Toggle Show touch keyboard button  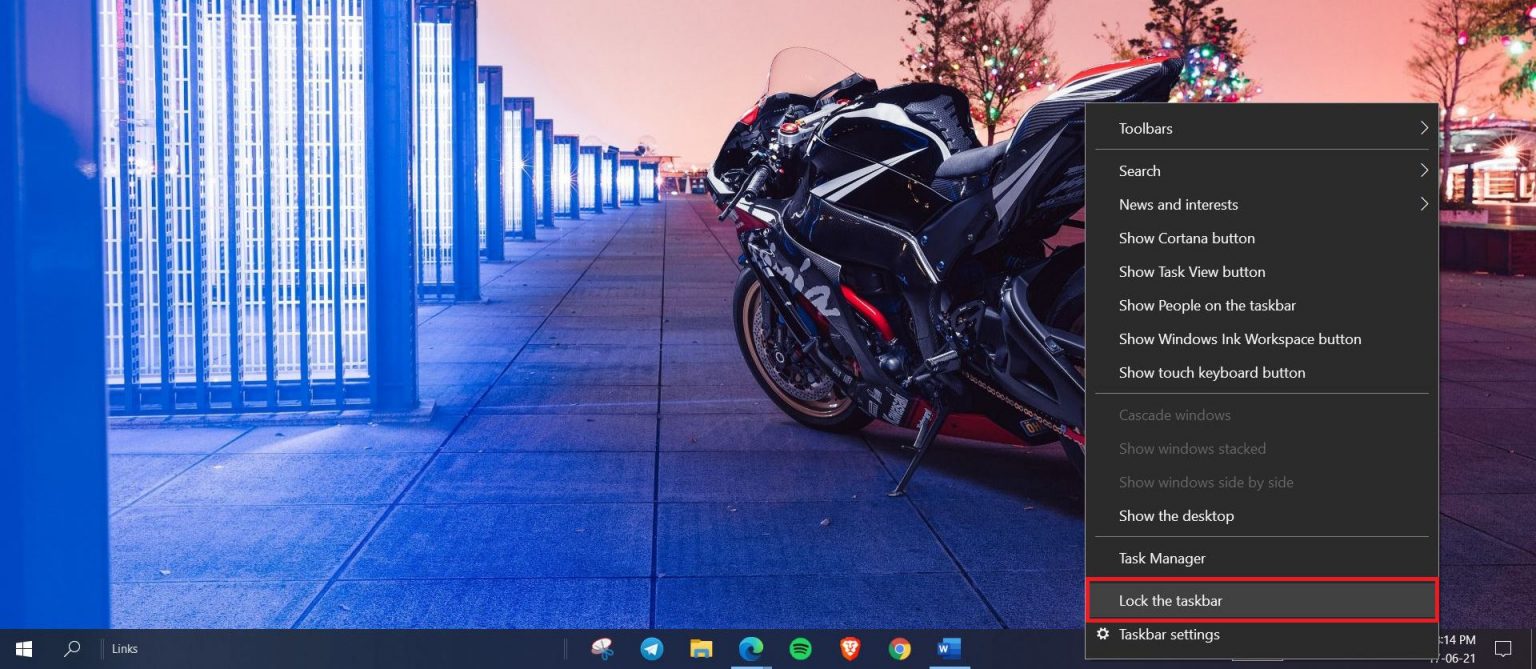(x=1212, y=372)
